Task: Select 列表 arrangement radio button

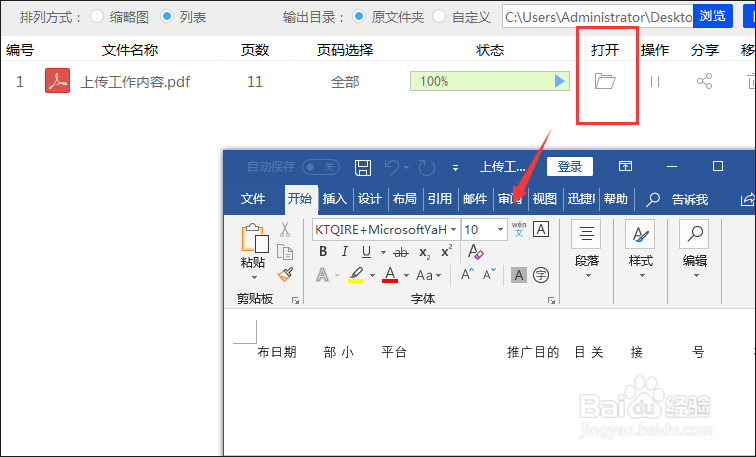Action: coord(167,16)
